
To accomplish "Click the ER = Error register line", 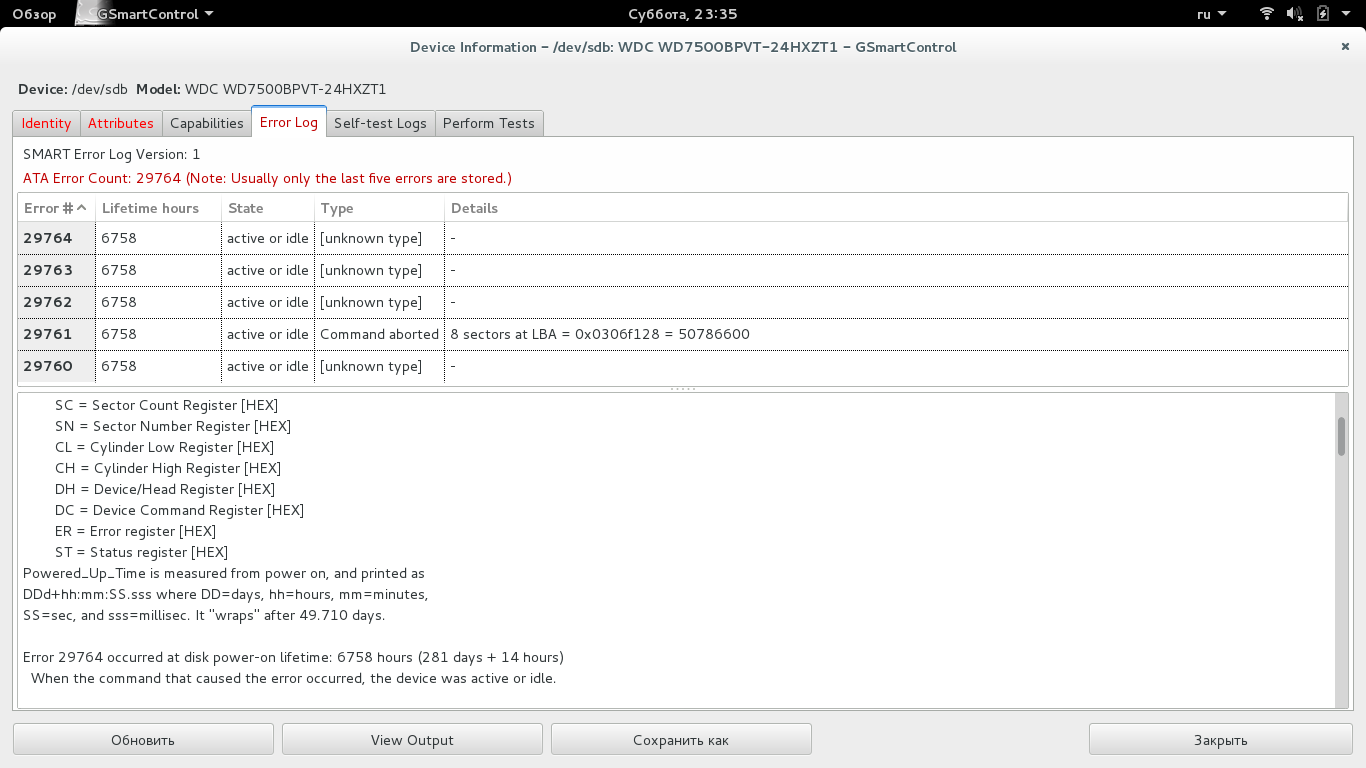I will pos(135,531).
